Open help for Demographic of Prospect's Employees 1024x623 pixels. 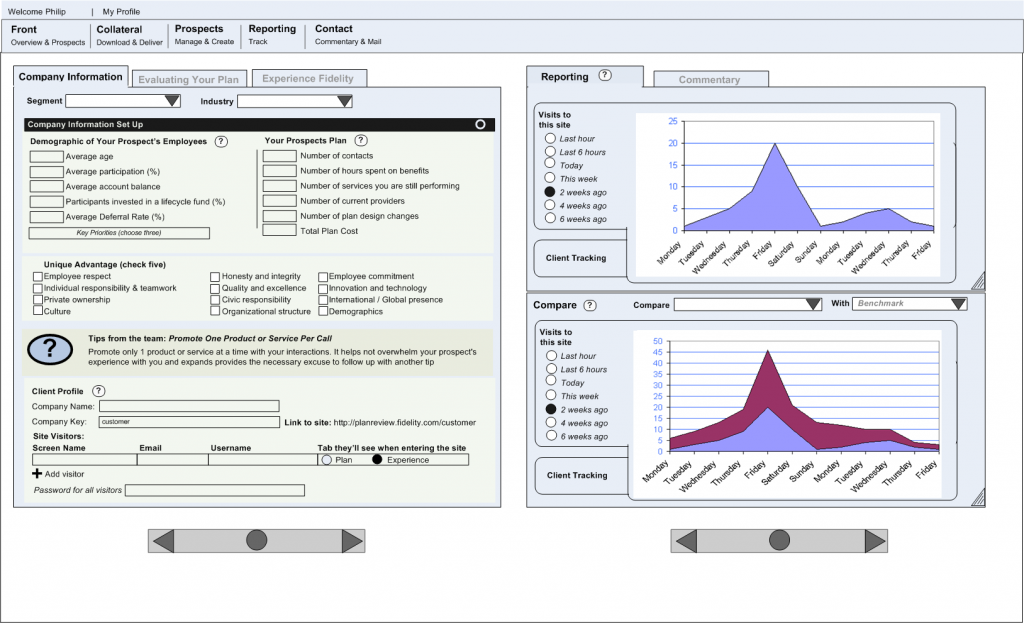(x=221, y=141)
